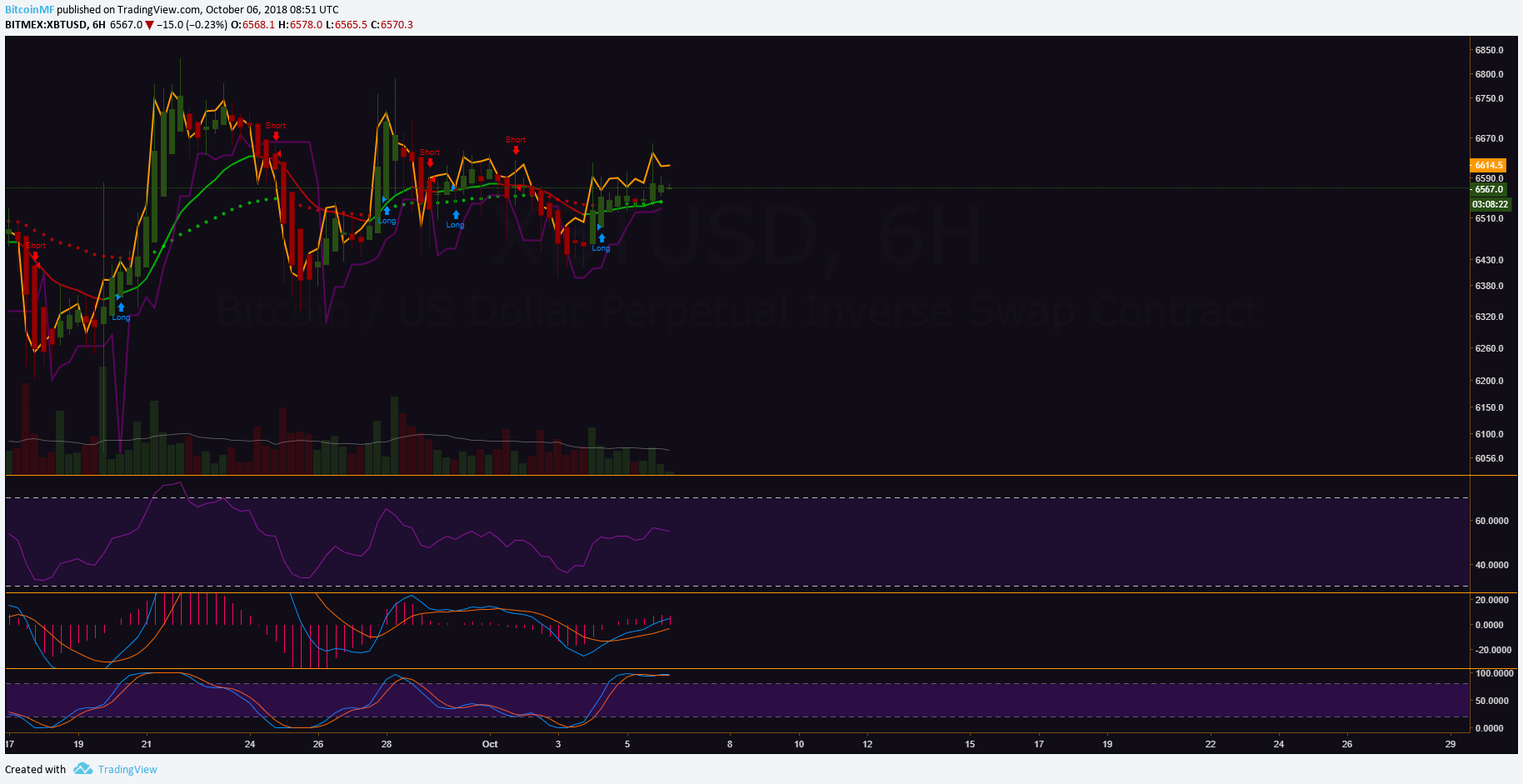The height and width of the screenshot is (784, 1523).
Task: Click the 6320.0 price axis label
Action: pos(1489,317)
